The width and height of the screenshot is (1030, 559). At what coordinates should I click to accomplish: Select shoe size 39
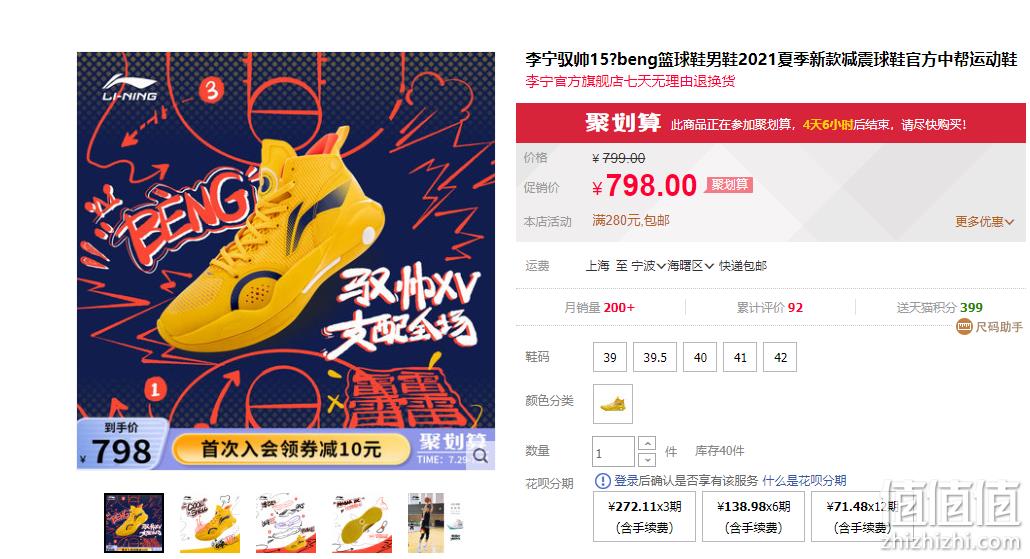(610, 357)
